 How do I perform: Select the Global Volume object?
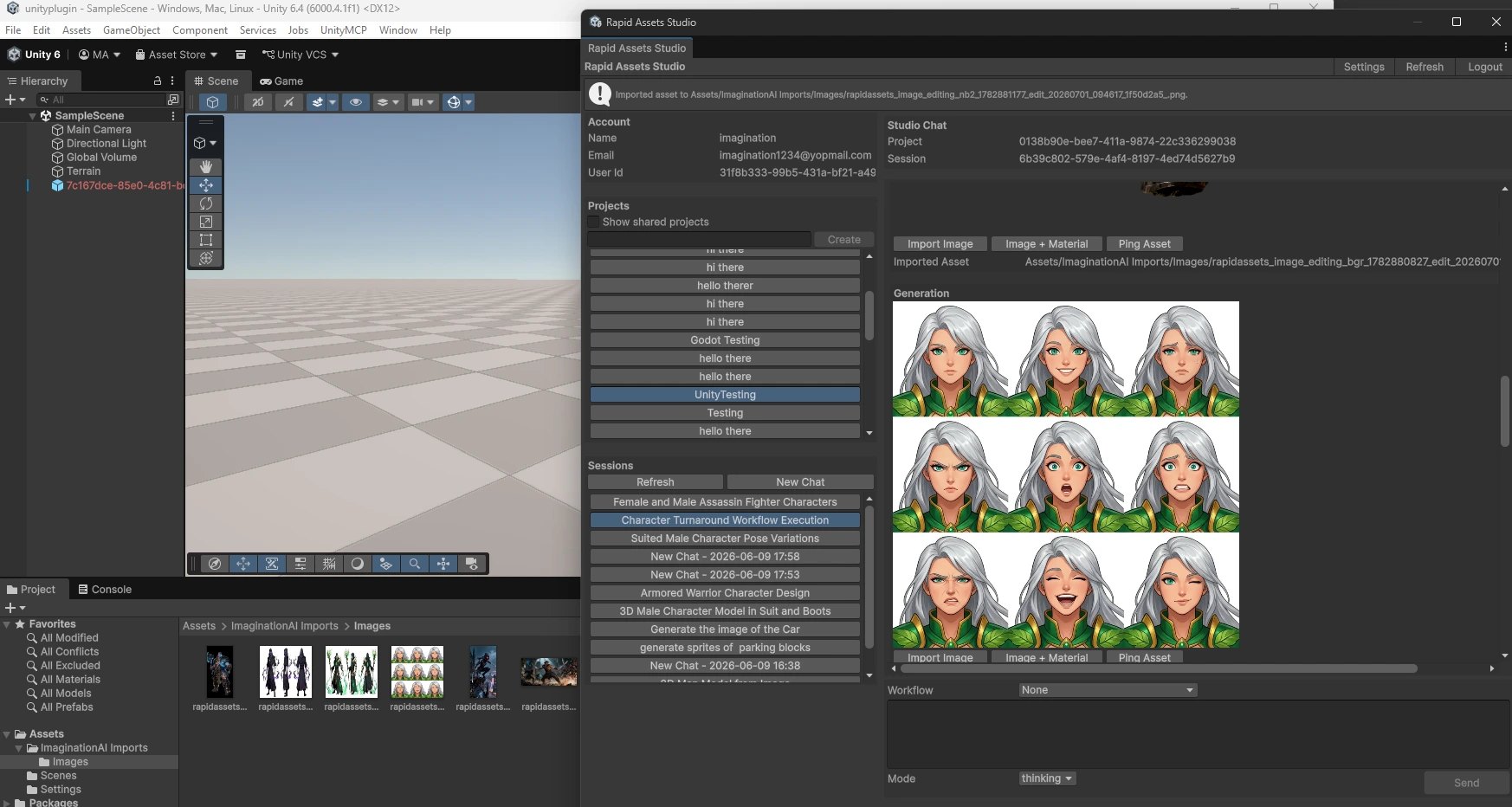tap(101, 157)
